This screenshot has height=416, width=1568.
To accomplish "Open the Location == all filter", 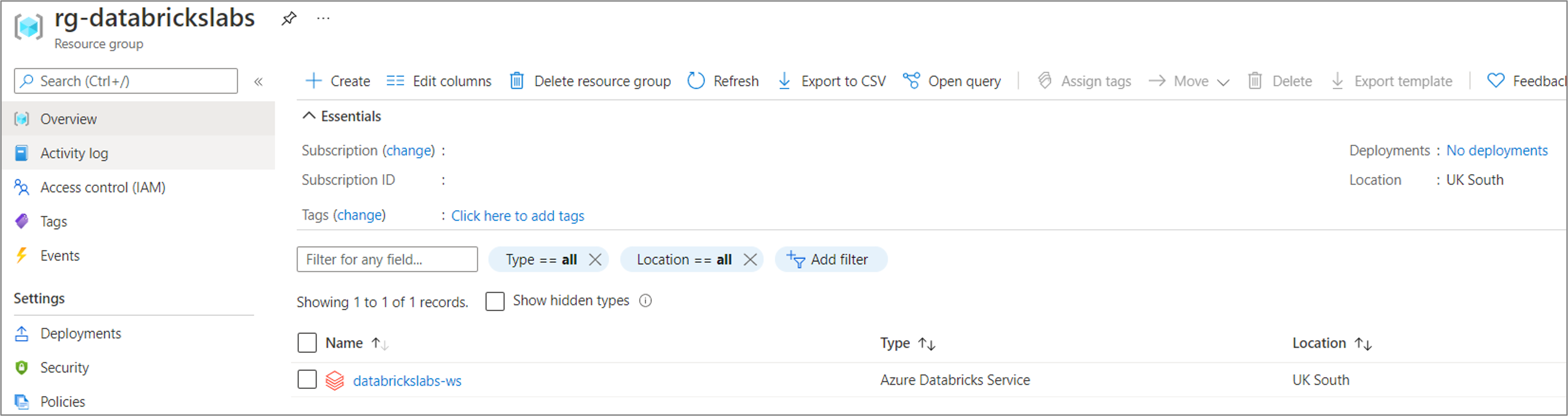I will click(684, 259).
